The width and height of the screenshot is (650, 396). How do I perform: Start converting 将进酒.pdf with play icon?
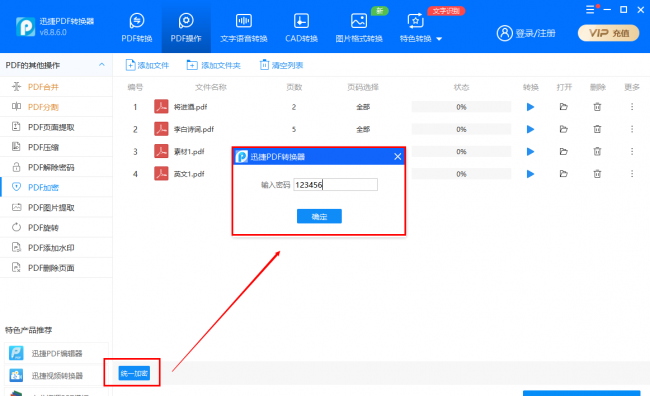point(530,107)
